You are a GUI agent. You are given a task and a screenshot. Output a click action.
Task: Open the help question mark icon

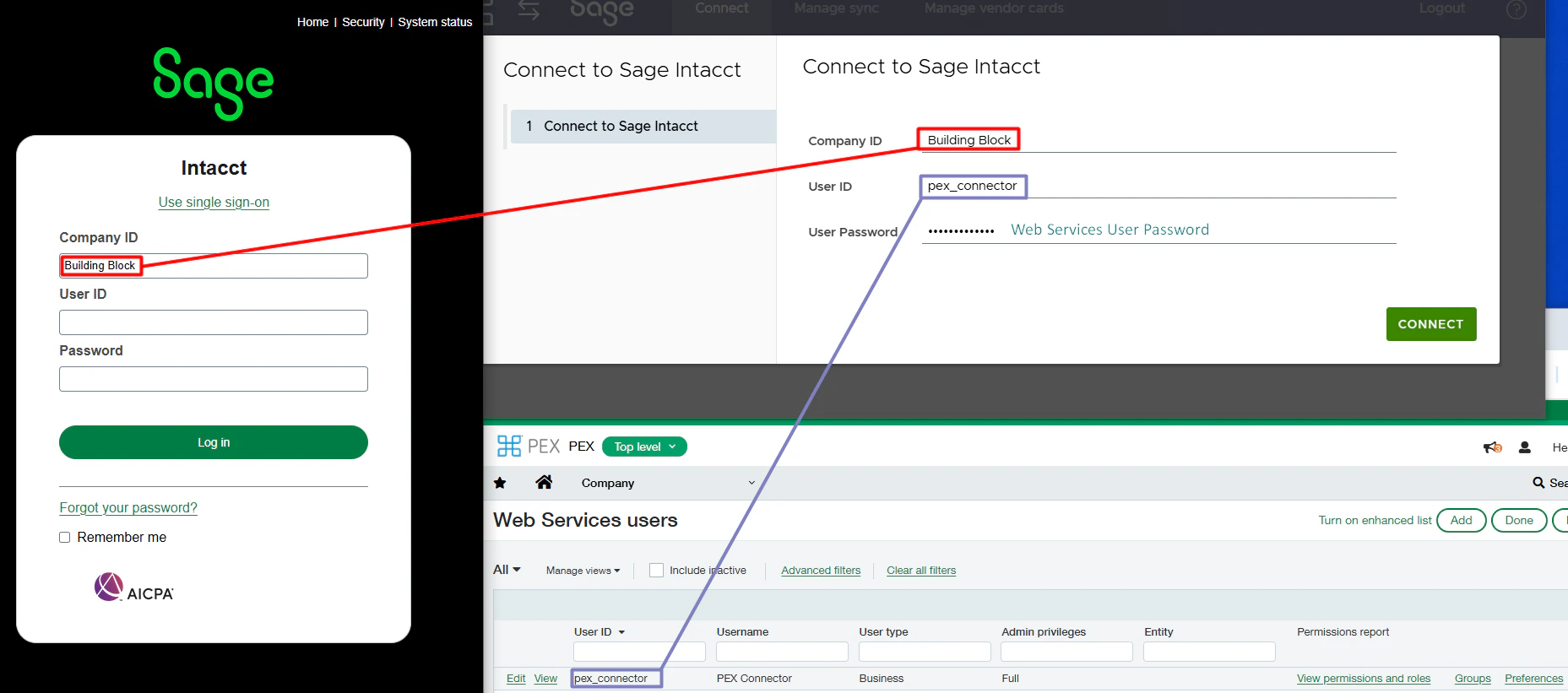pyautogui.click(x=1516, y=9)
